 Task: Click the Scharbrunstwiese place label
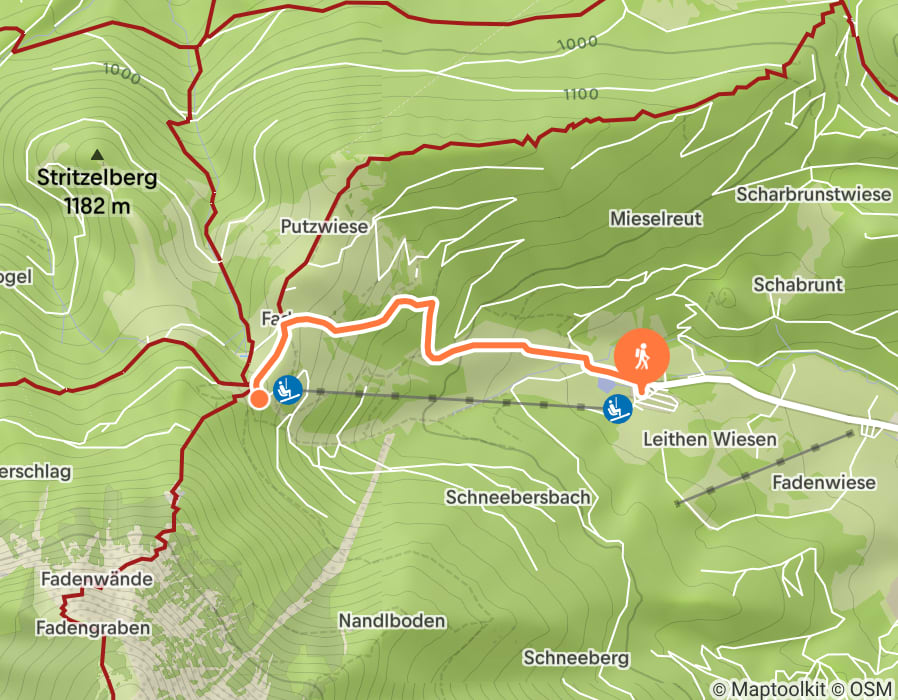tap(814, 194)
